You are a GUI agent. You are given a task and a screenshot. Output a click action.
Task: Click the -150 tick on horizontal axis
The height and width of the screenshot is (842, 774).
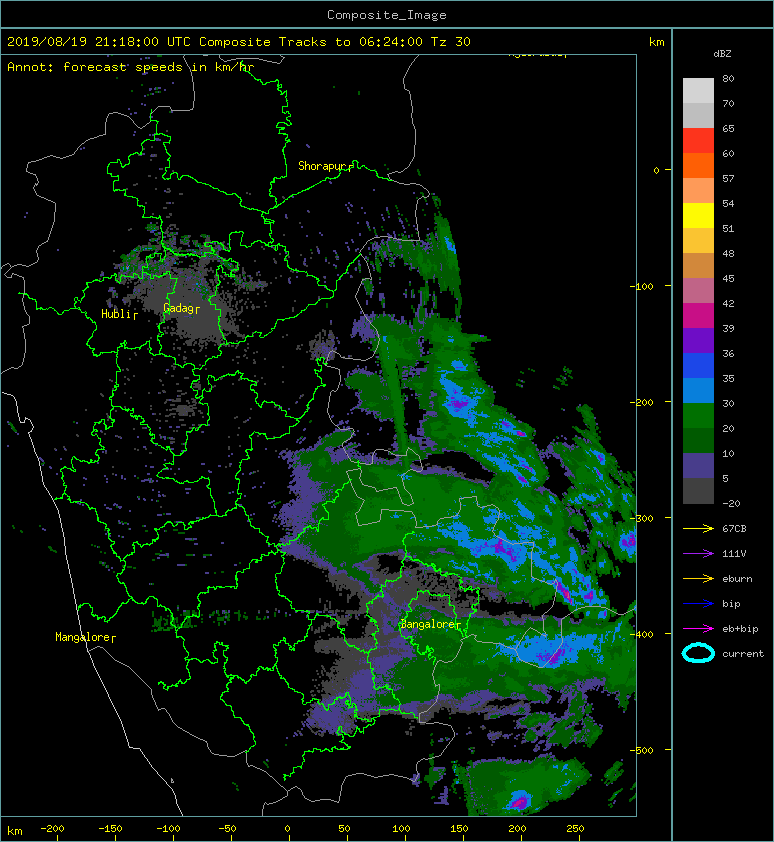coord(110,829)
